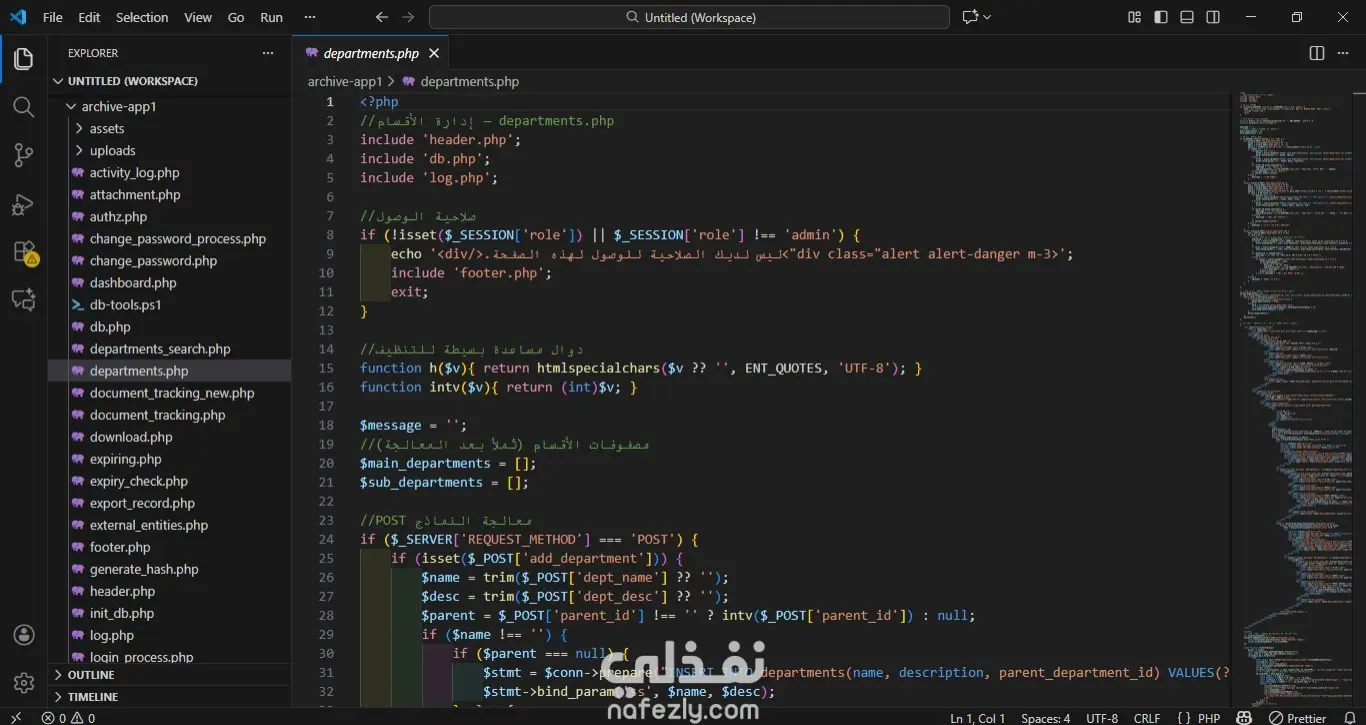Click the errors and warnings status indicator
1366x725 pixels.
click(69, 717)
